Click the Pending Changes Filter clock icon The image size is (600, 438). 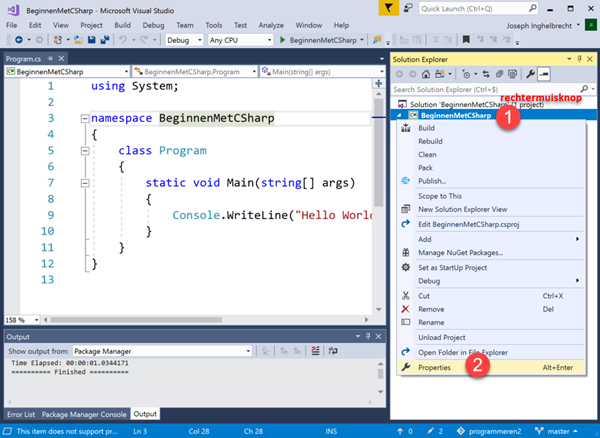tap(466, 74)
